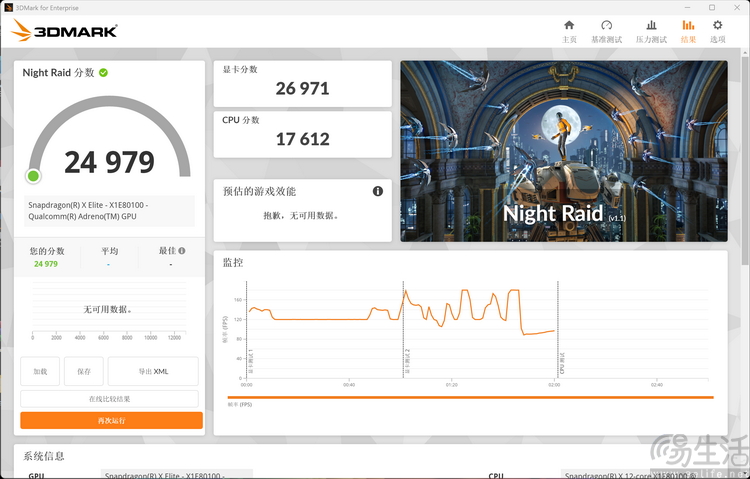Click the CPU score 17 612

coord(302,139)
